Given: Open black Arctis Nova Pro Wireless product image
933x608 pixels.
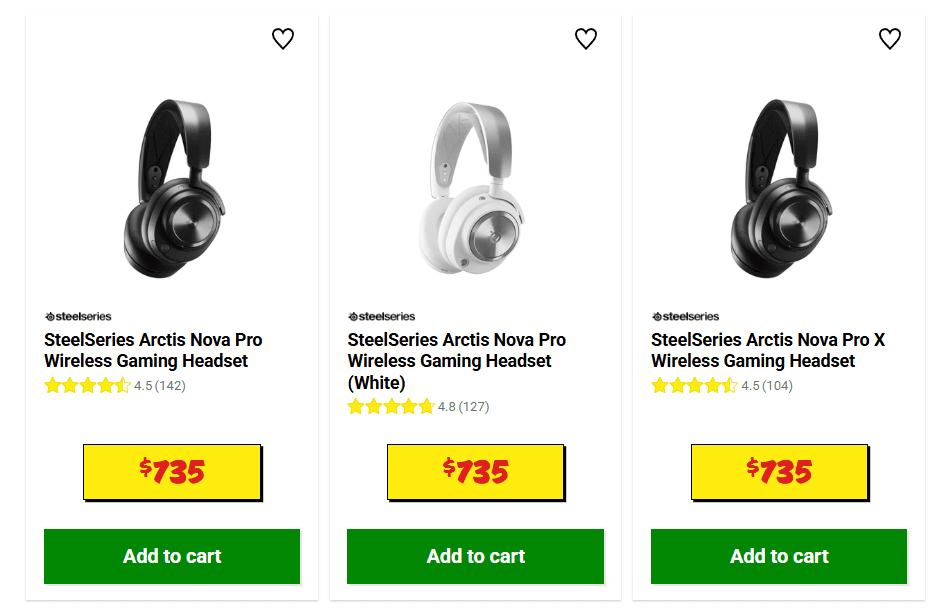Looking at the screenshot, I should pyautogui.click(x=172, y=188).
